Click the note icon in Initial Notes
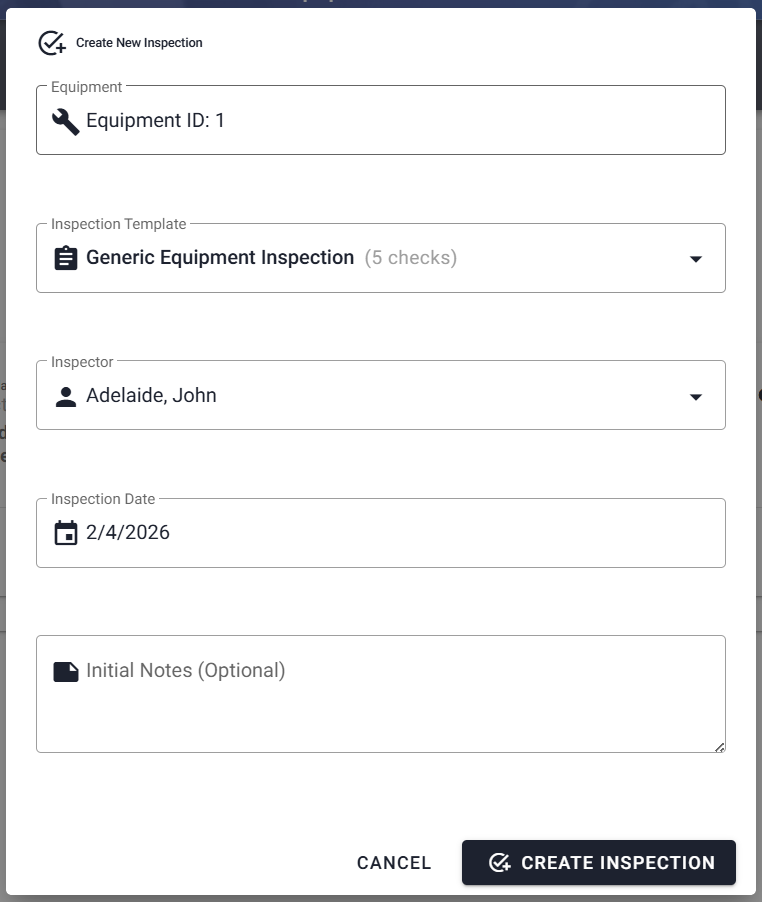 [x=66, y=671]
